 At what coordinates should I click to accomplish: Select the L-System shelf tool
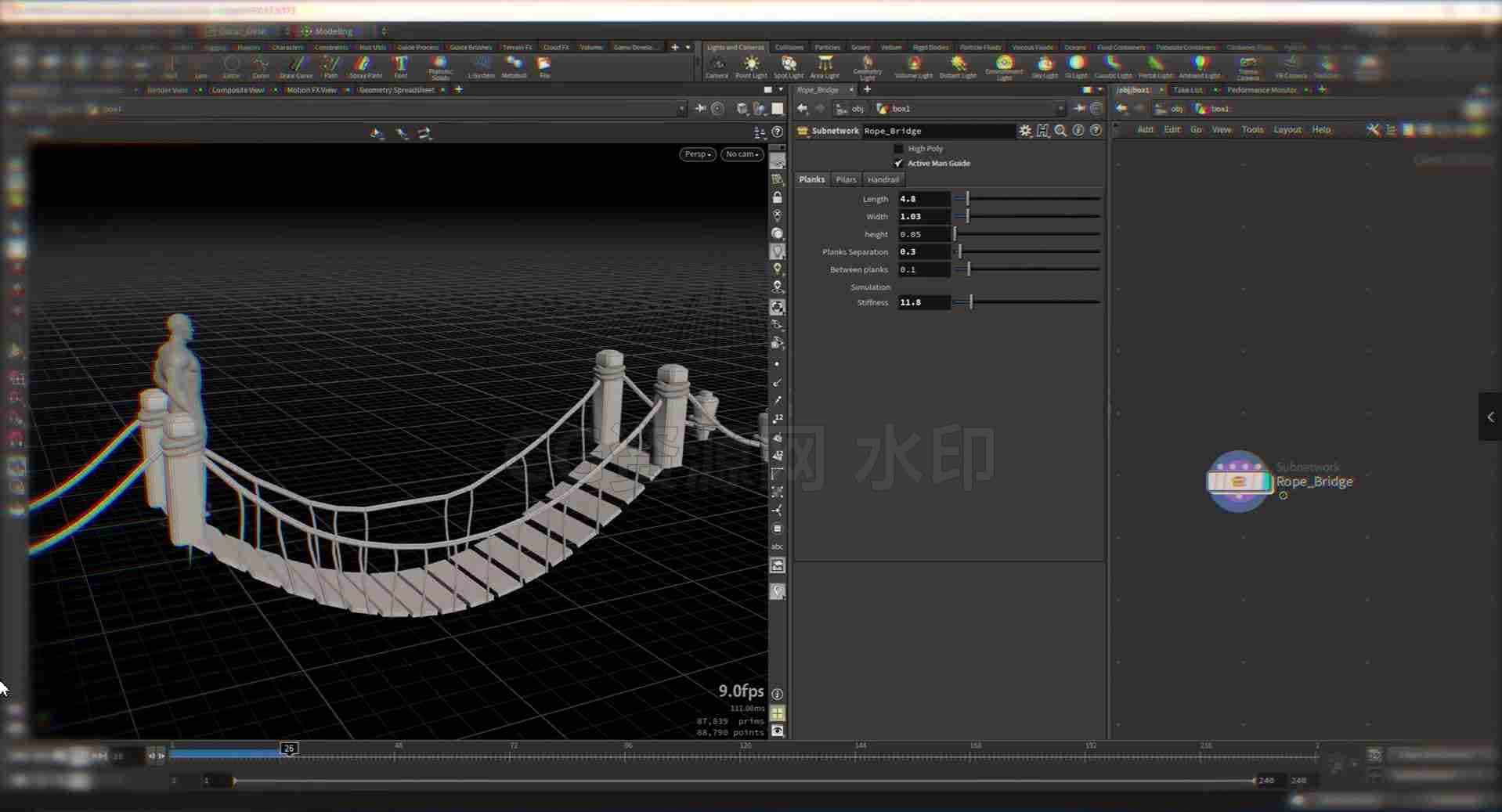(481, 67)
